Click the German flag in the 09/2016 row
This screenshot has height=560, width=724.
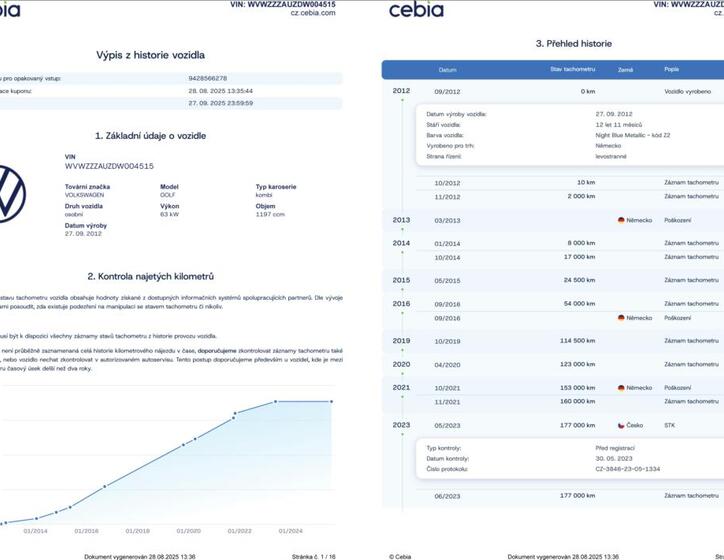point(621,318)
